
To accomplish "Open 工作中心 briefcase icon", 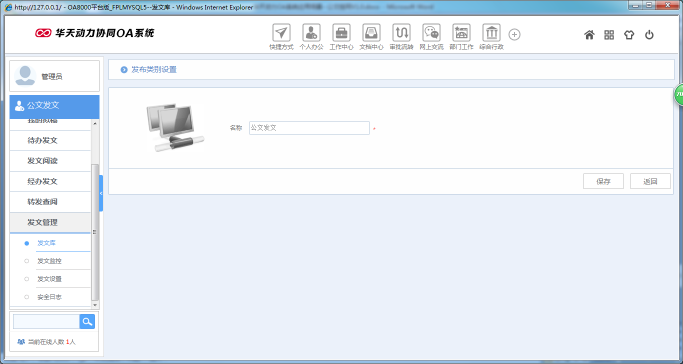I will point(342,33).
